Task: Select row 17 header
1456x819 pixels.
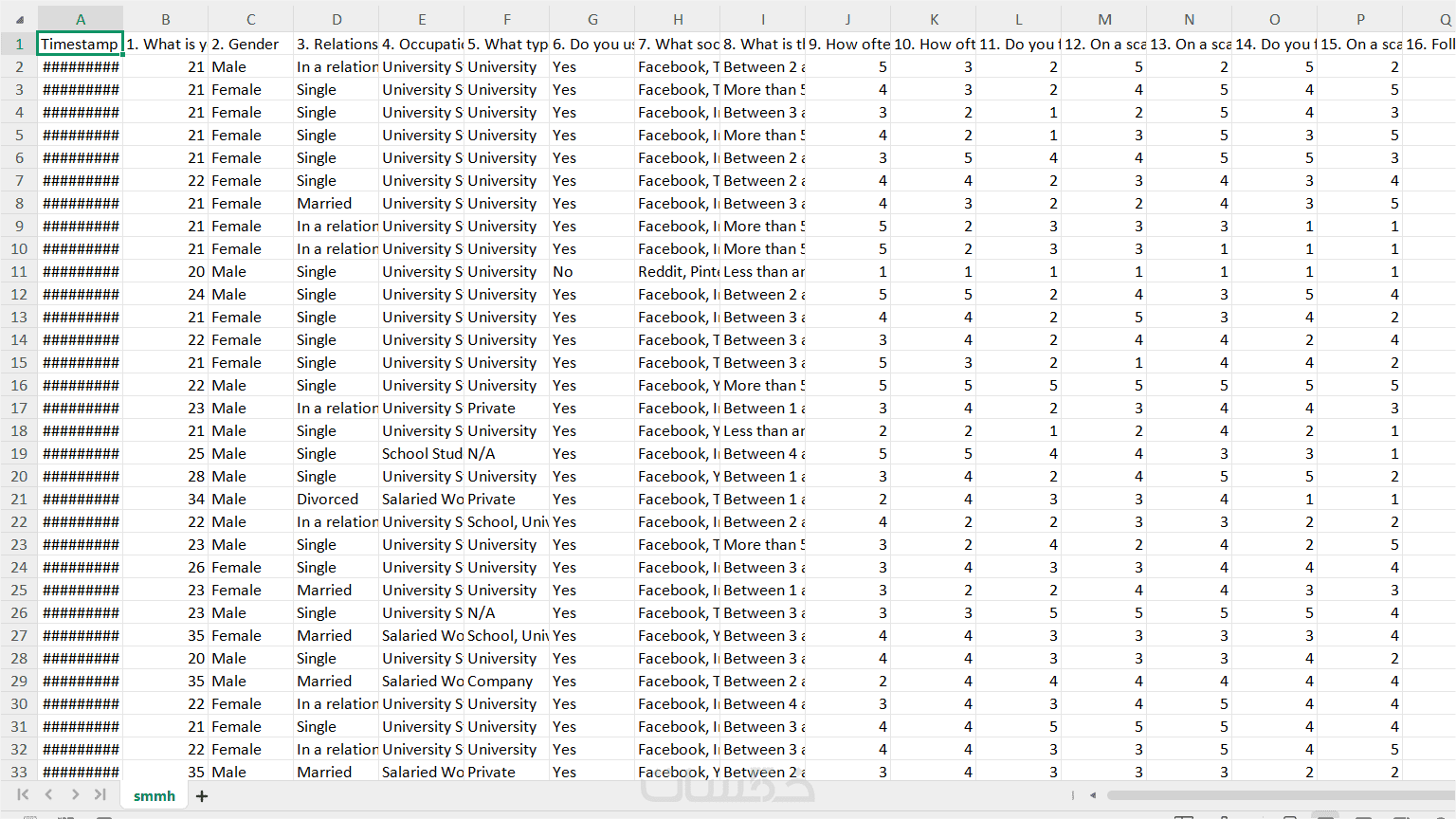Action: pos(19,408)
